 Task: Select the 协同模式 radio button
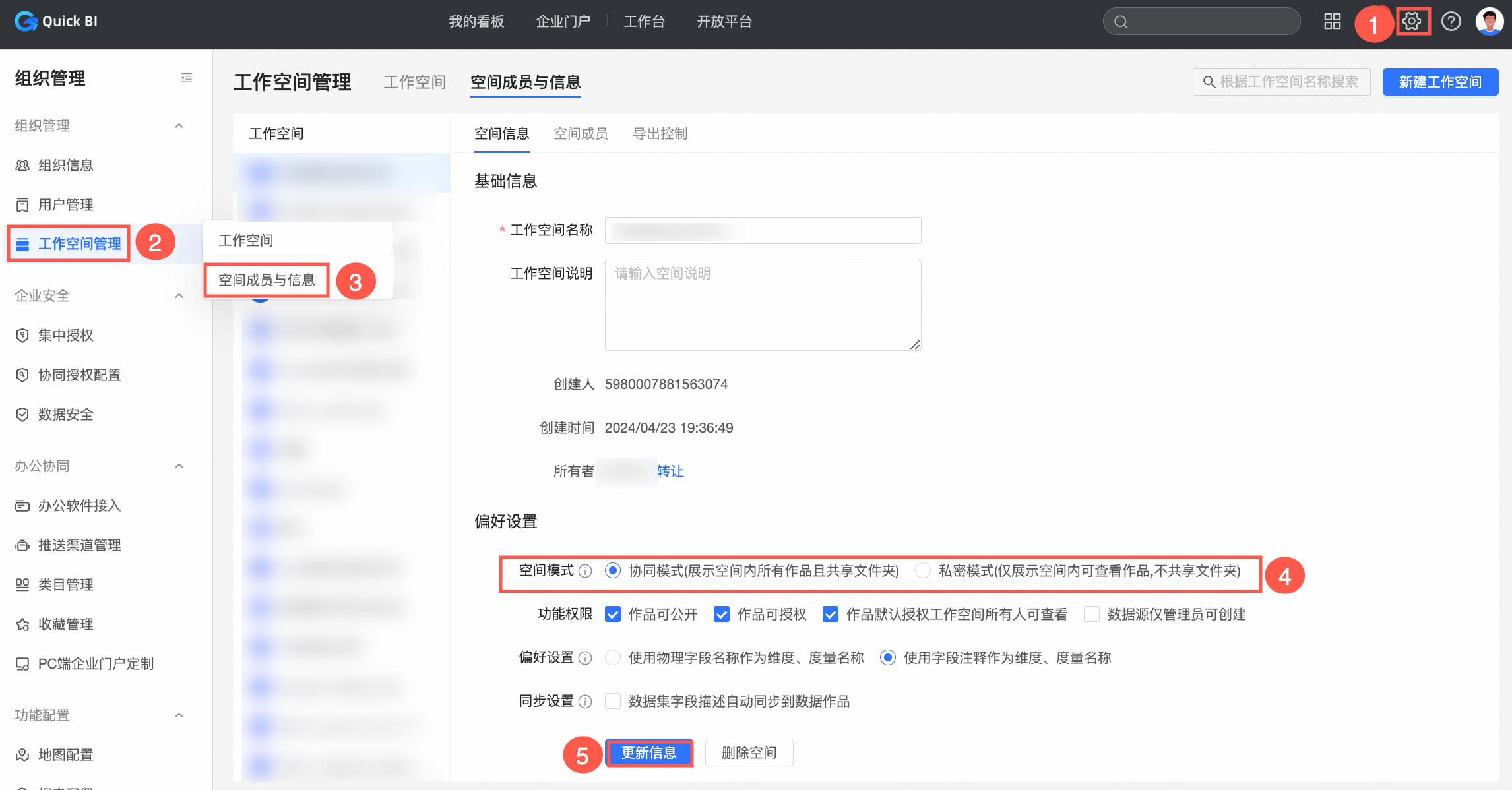pyautogui.click(x=613, y=570)
